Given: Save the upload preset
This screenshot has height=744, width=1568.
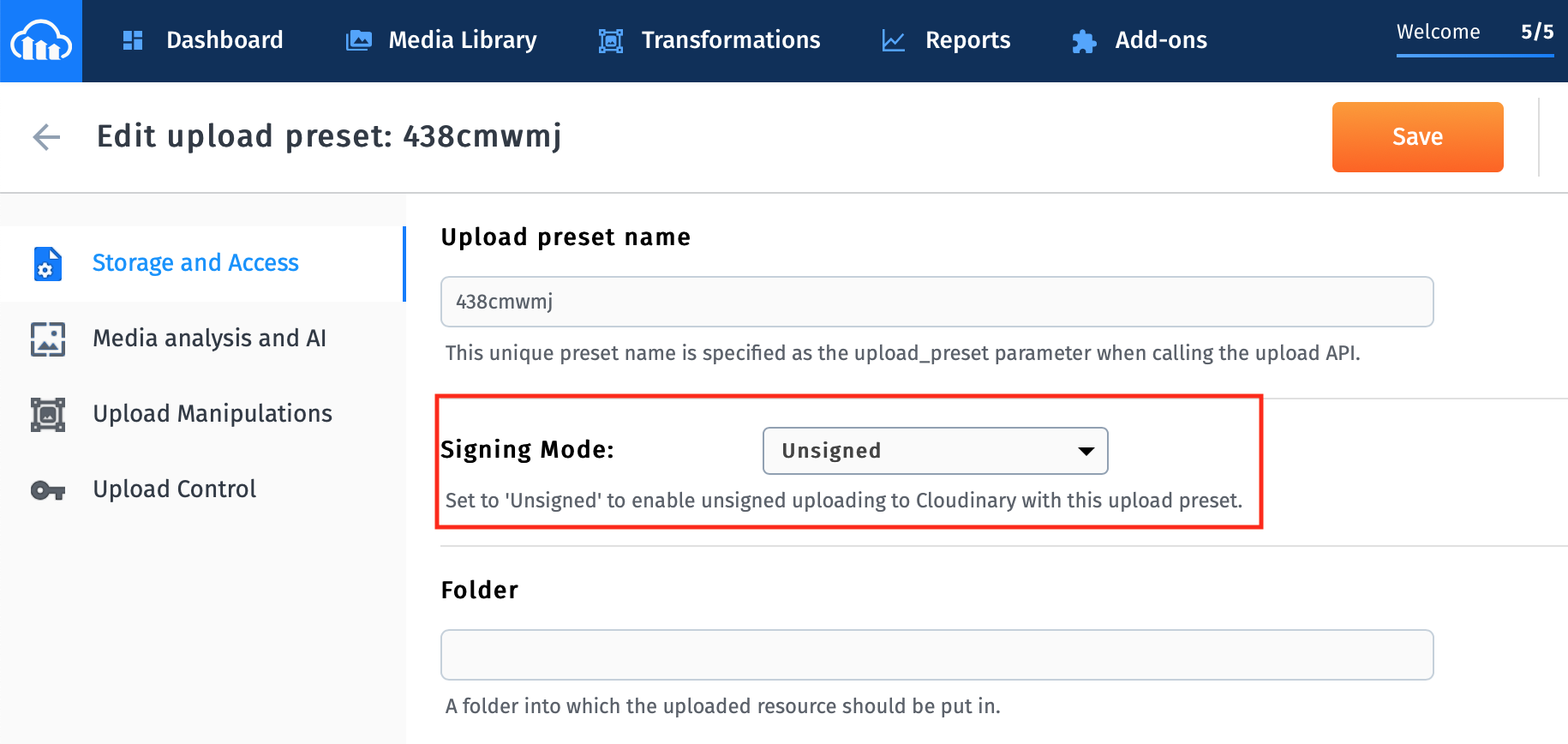Looking at the screenshot, I should tap(1417, 137).
